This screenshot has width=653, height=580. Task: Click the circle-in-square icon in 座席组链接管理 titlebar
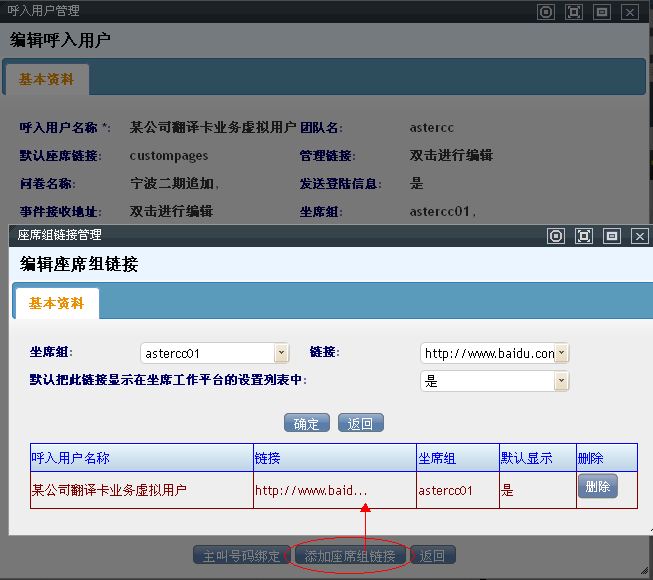click(557, 236)
